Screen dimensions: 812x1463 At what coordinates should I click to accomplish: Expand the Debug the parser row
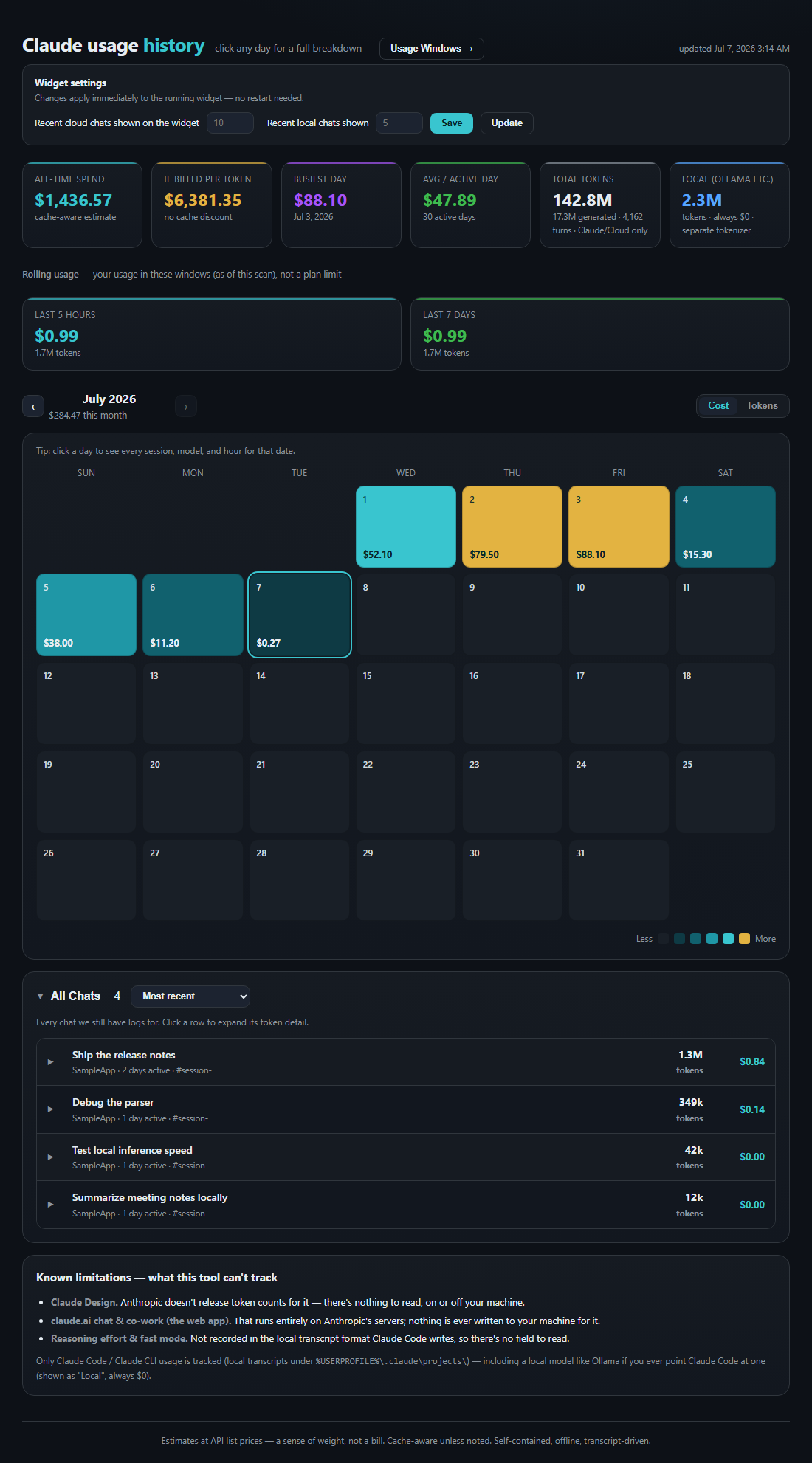406,1109
